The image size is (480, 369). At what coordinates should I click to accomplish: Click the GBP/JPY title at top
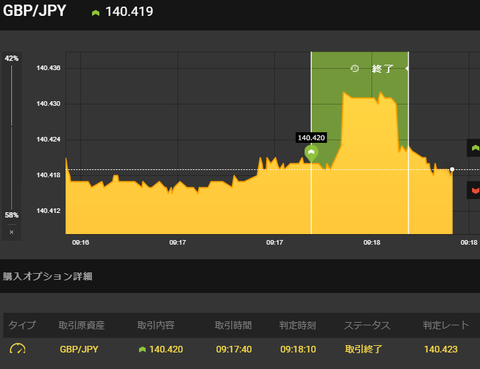pyautogui.click(x=35, y=11)
